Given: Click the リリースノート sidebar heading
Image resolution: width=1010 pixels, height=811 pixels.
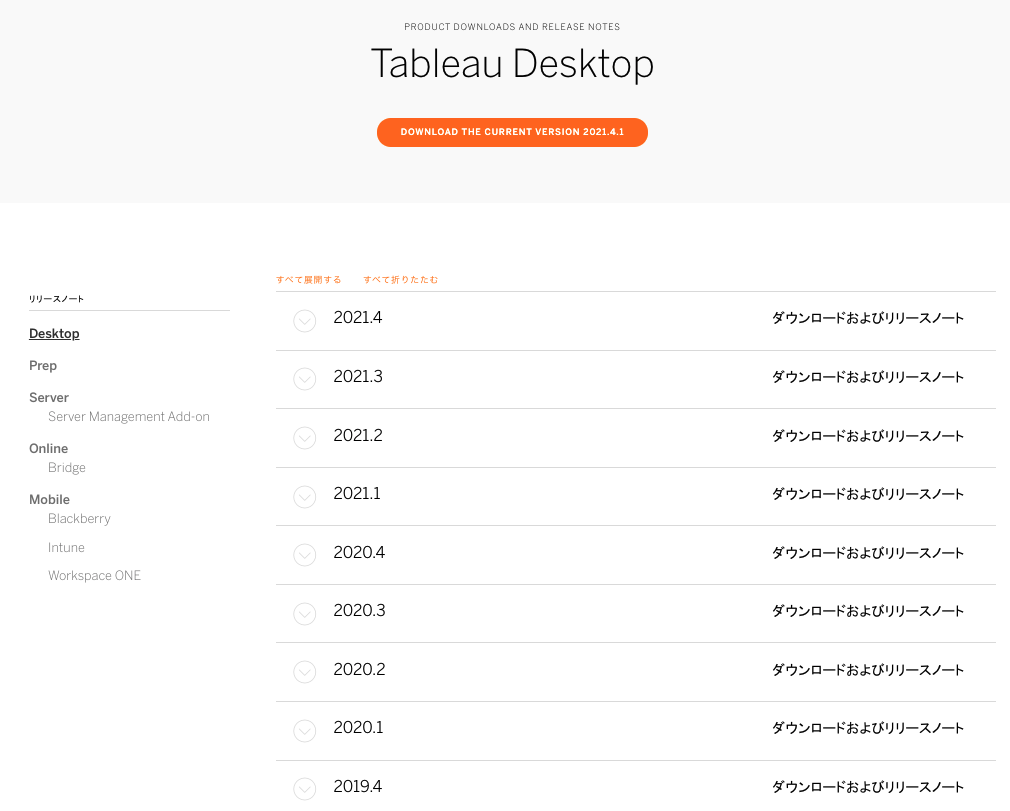Looking at the screenshot, I should click(56, 299).
